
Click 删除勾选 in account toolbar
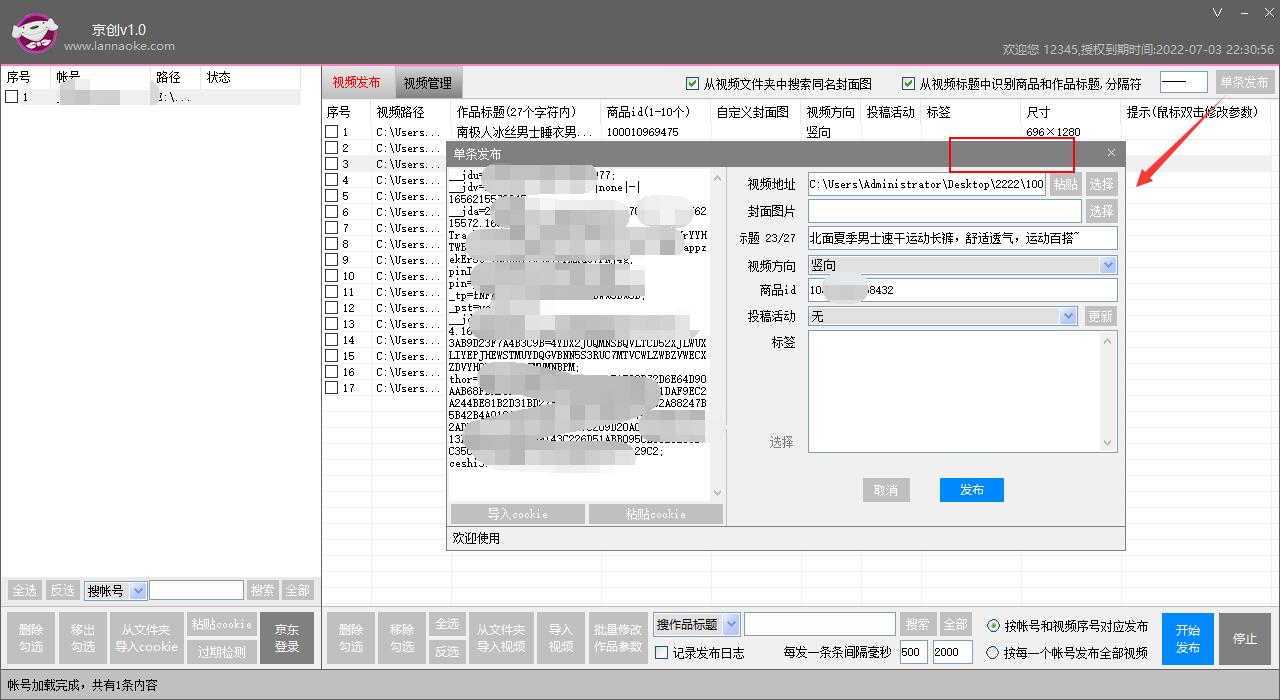31,639
